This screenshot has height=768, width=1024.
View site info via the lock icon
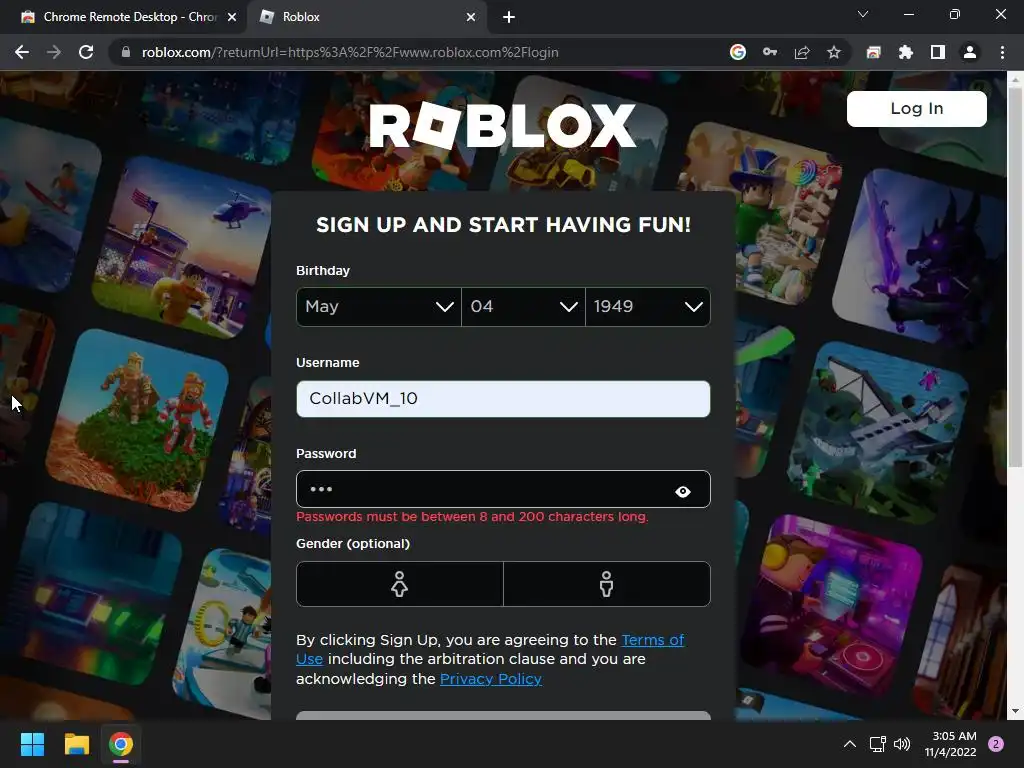click(126, 52)
